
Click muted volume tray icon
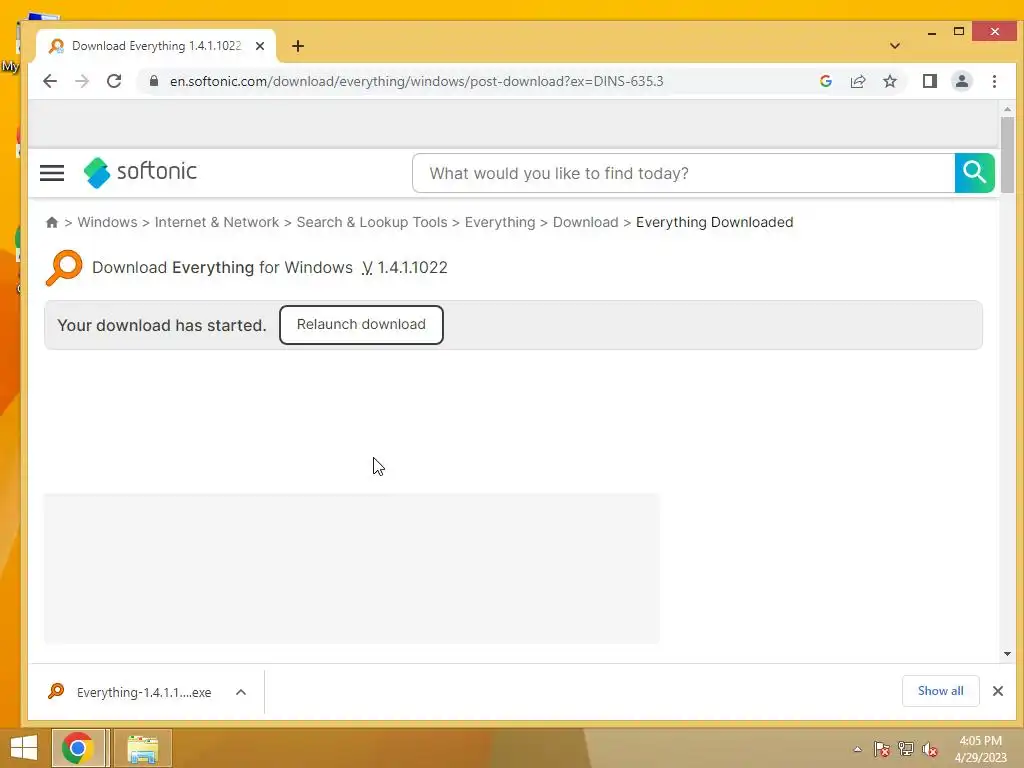[x=930, y=749]
